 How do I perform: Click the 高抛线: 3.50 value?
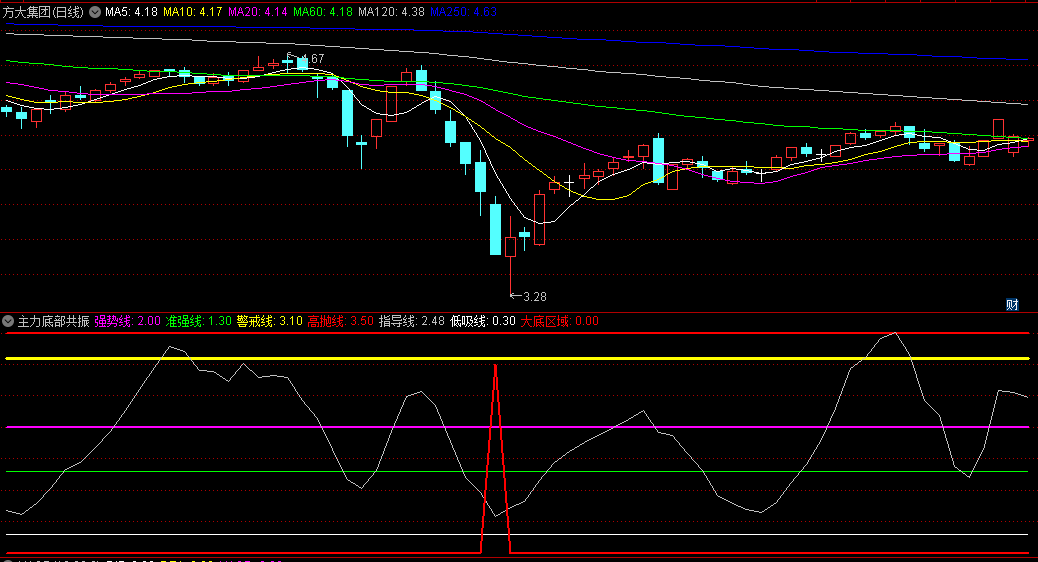click(x=340, y=322)
